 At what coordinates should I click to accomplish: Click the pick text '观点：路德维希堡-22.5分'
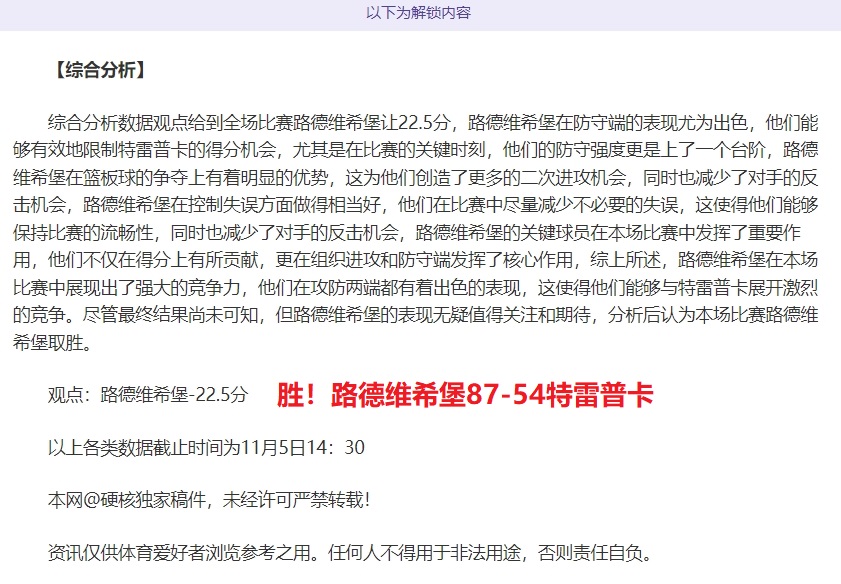[148, 395]
